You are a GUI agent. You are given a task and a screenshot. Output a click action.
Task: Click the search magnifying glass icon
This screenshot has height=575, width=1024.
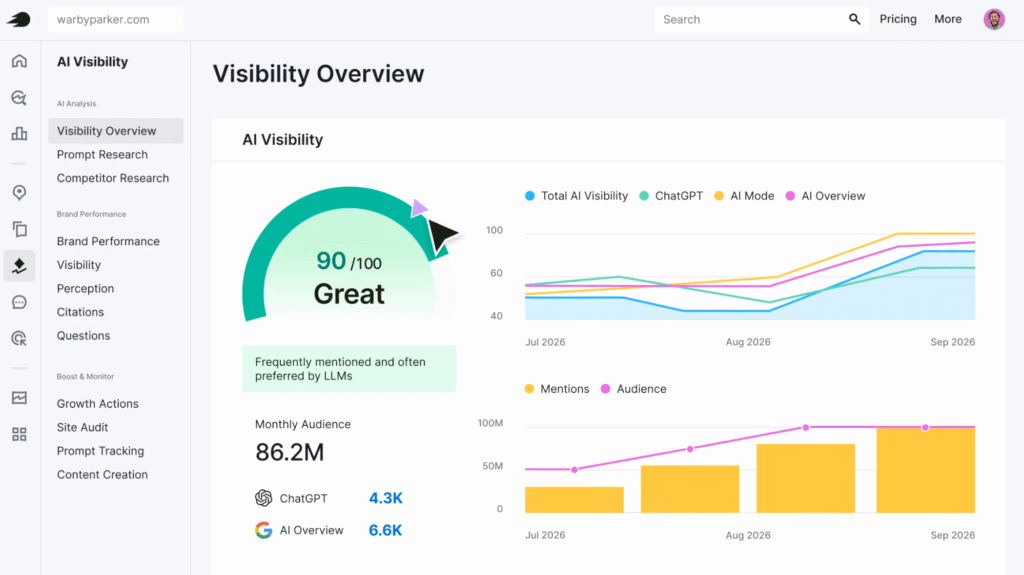click(x=855, y=19)
